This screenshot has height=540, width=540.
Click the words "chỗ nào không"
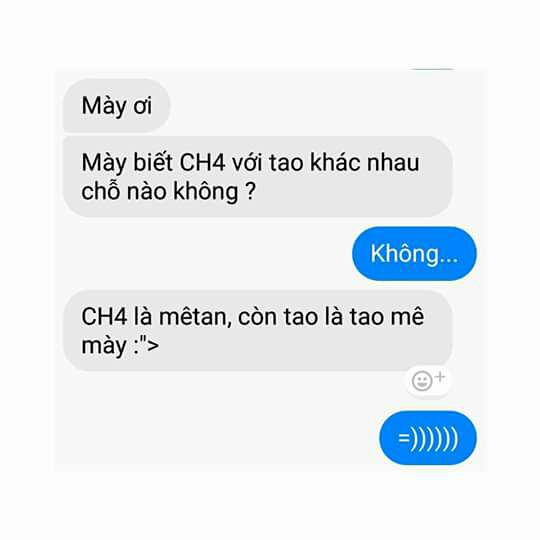(x=160, y=191)
